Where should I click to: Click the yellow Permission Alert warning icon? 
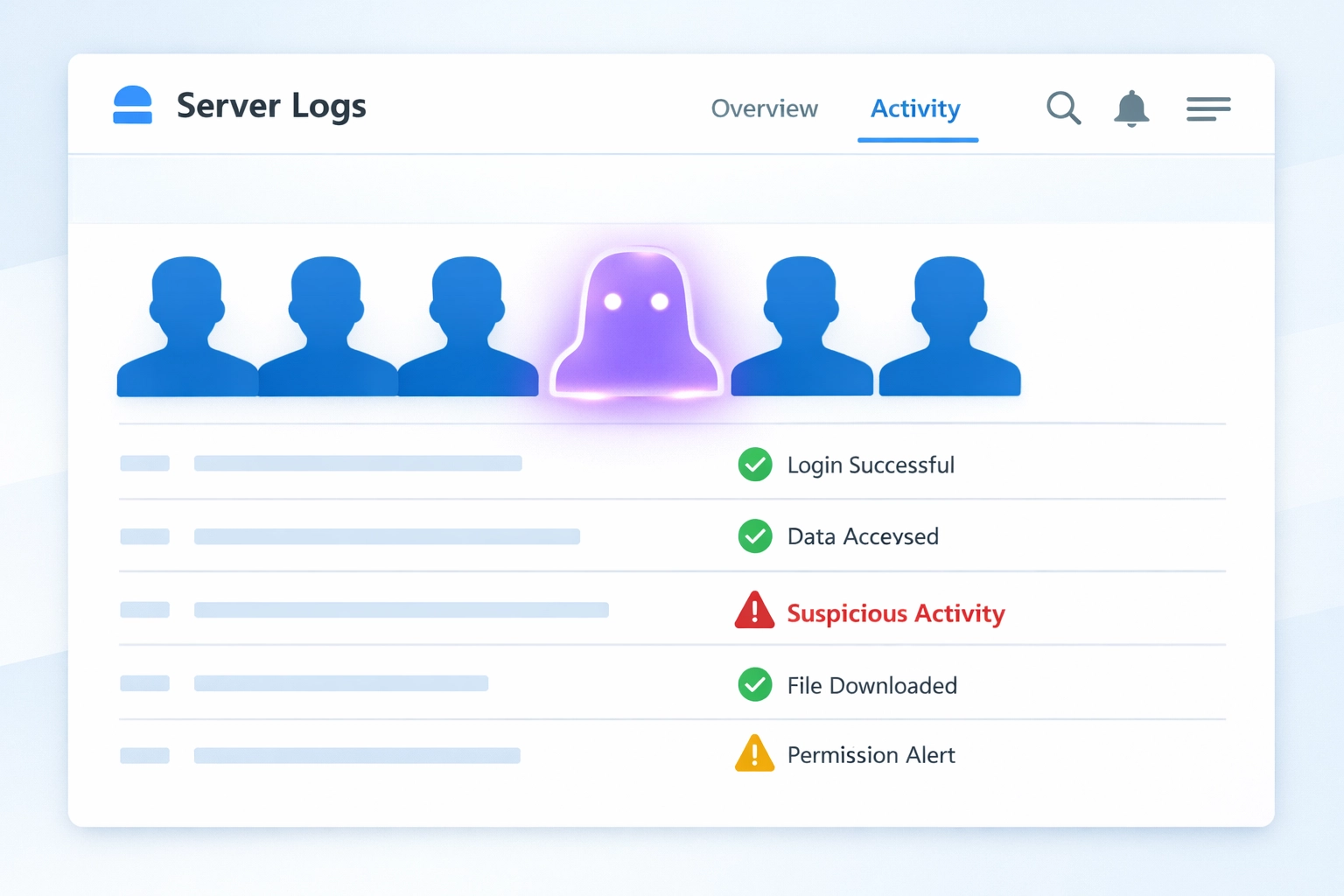pyautogui.click(x=754, y=753)
